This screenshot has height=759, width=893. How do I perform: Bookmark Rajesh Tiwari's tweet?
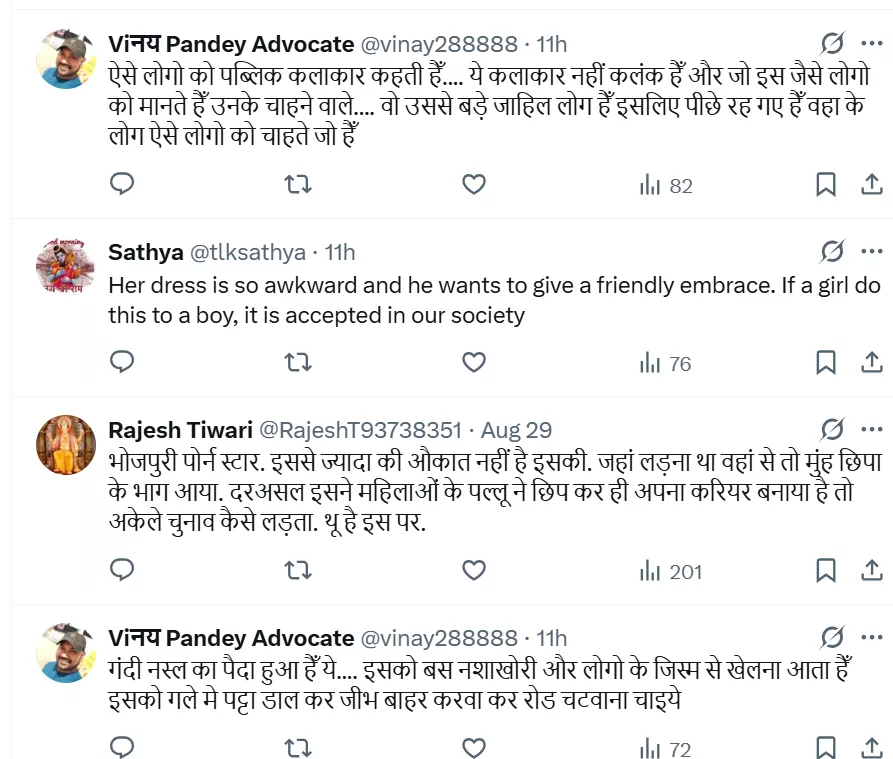[825, 571]
